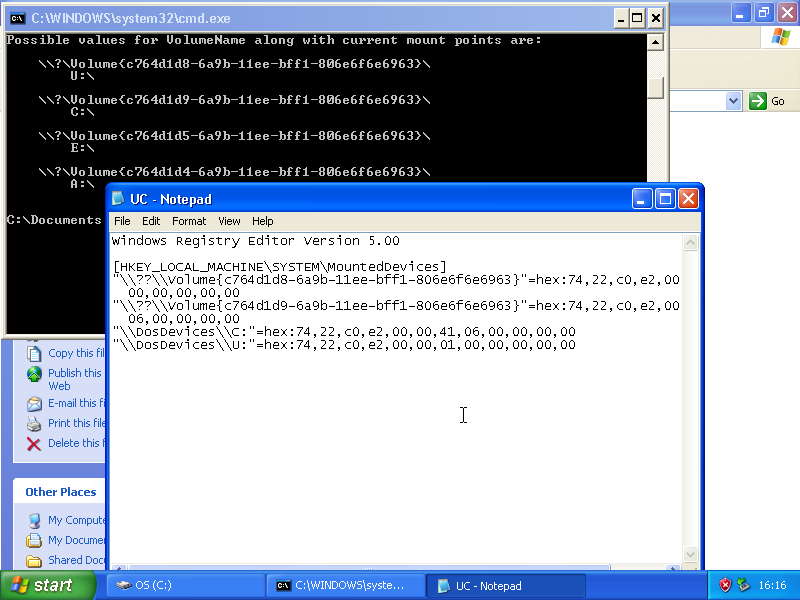
Task: Click 'Windows Registry Editor Version 5.00' in Notepad
Action: coord(256,241)
